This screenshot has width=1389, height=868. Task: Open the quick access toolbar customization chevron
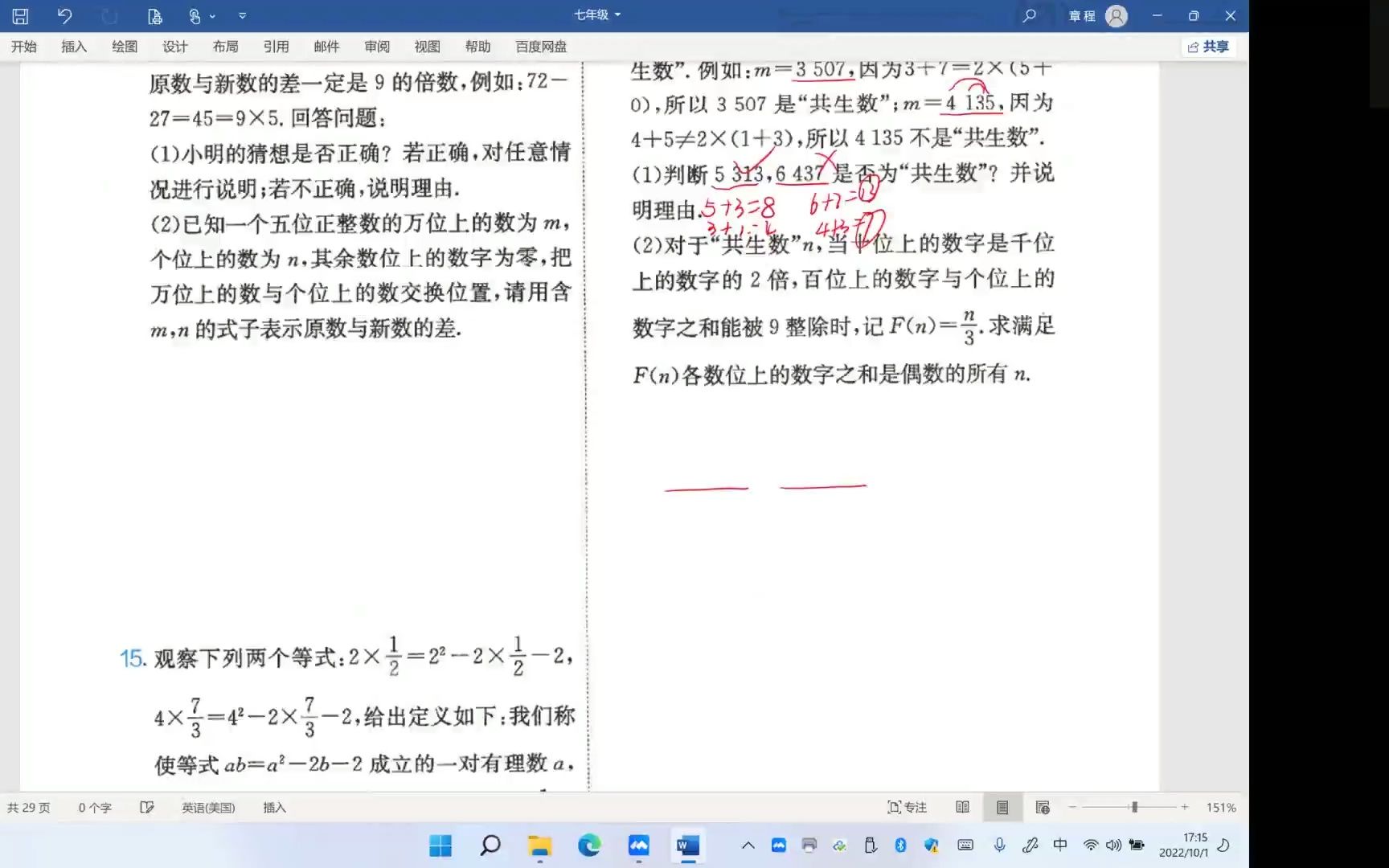tap(242, 15)
